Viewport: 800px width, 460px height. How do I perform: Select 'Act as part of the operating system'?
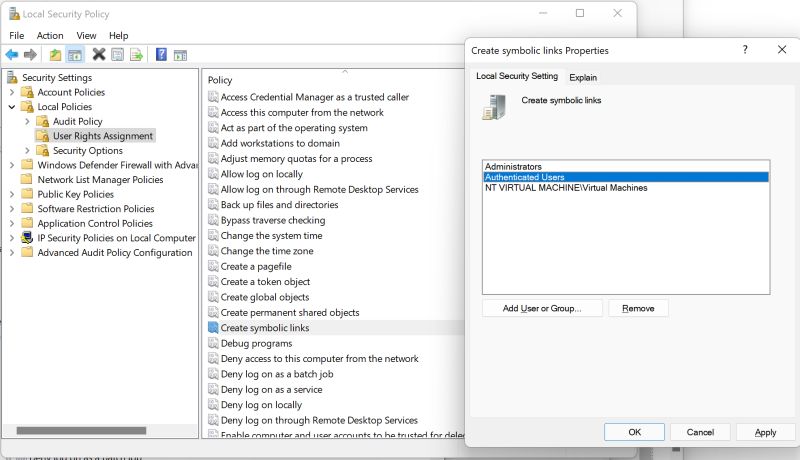294,128
